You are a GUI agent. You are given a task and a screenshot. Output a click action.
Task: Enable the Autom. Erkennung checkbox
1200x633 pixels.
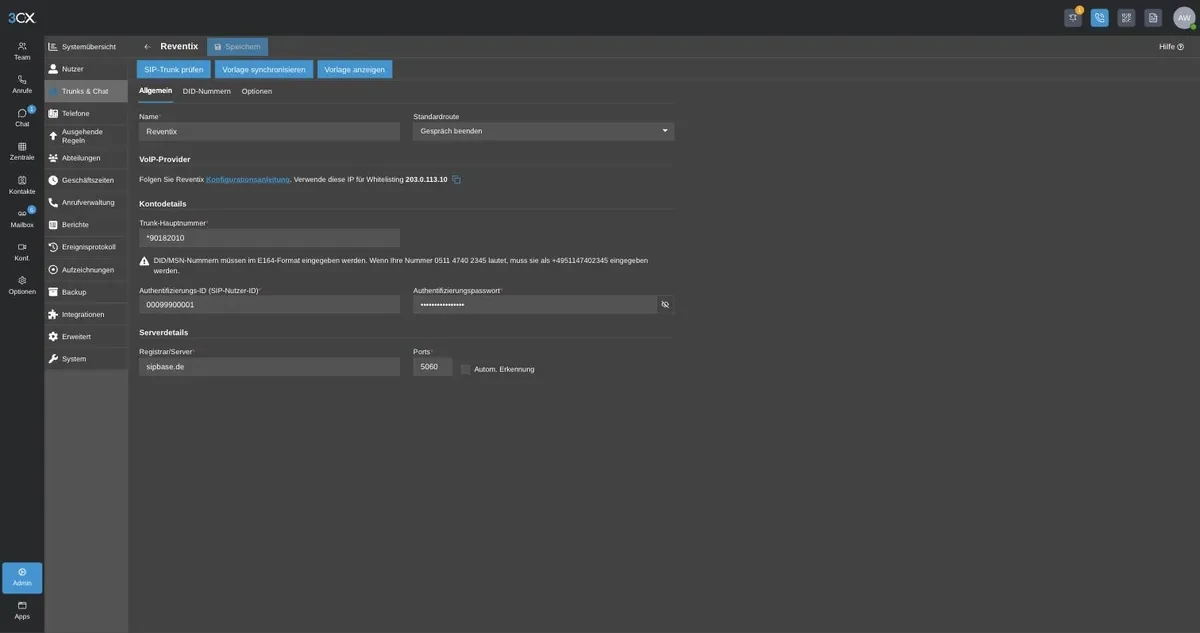pos(466,369)
